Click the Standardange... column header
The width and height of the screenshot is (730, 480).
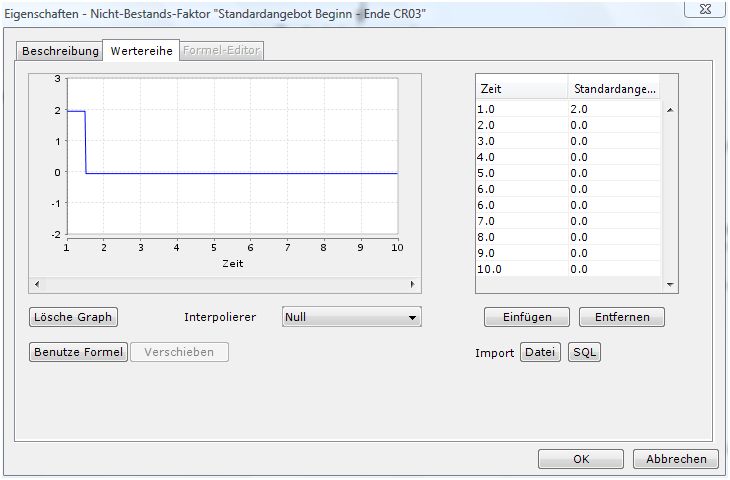613,88
